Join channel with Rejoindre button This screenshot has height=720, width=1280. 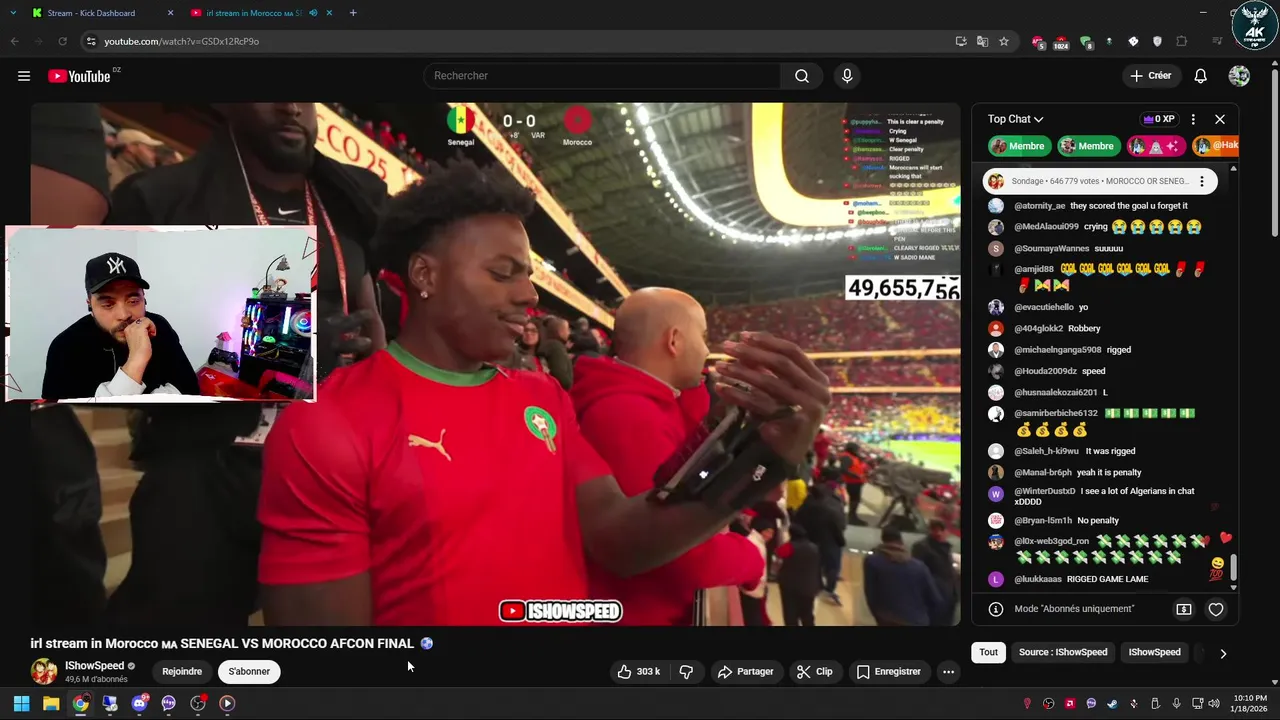(182, 672)
